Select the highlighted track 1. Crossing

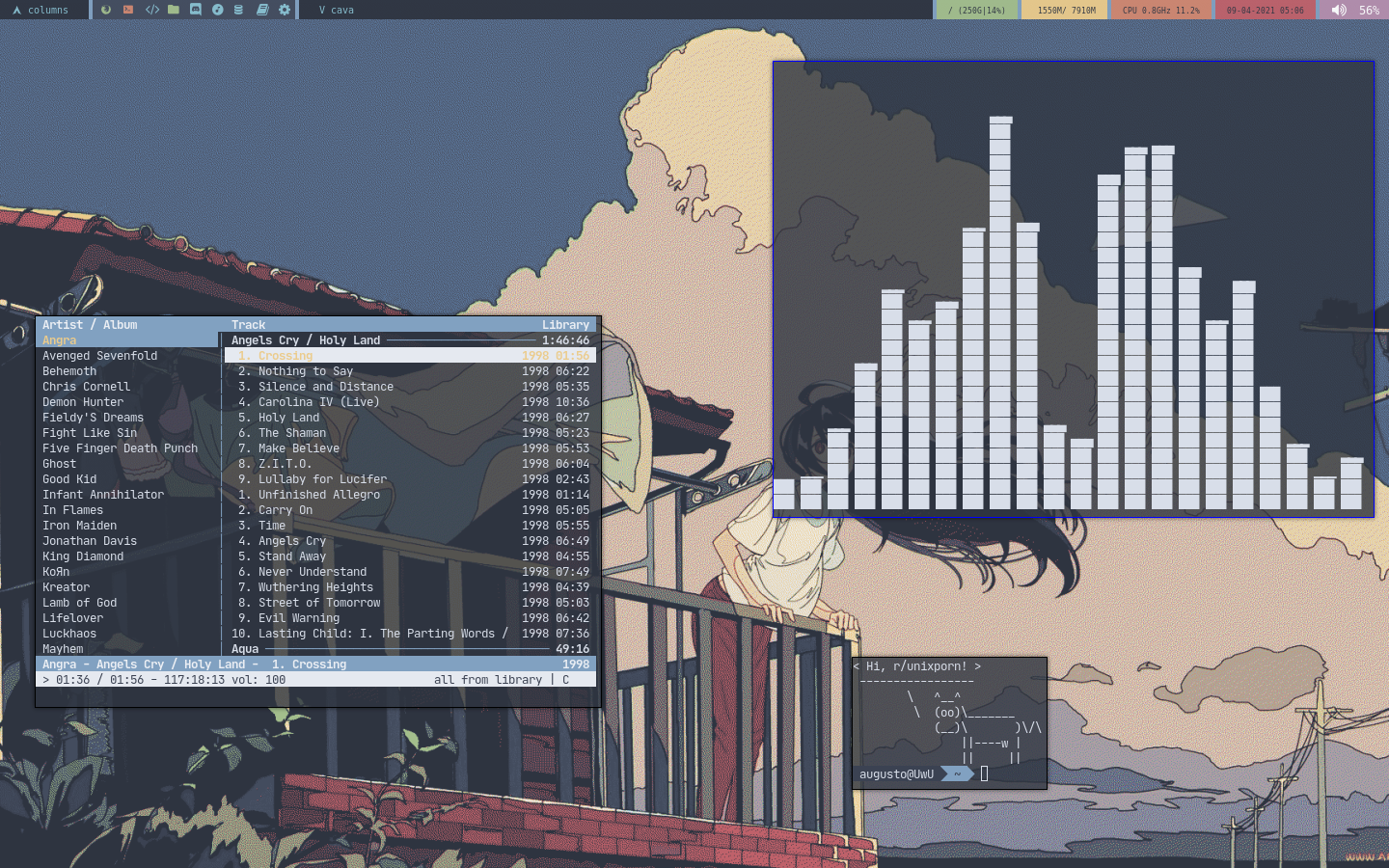coord(410,356)
